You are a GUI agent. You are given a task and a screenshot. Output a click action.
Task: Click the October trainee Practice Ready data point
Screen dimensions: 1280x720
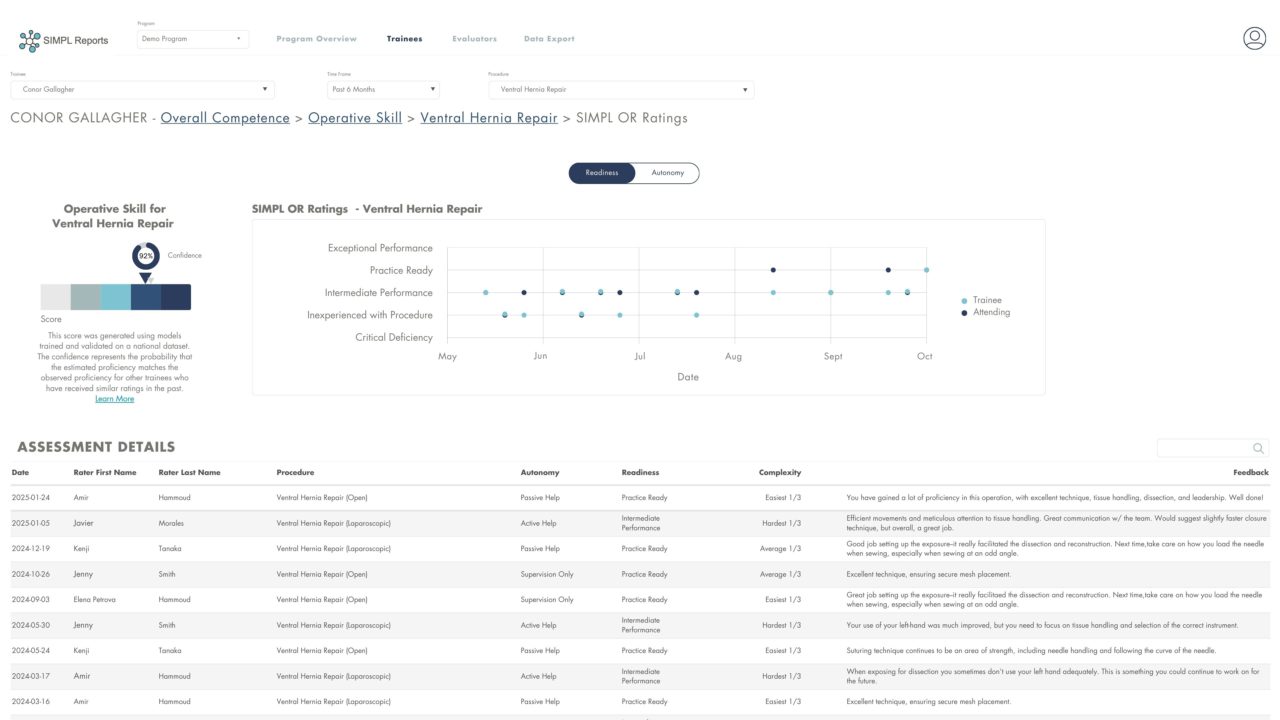pyautogui.click(x=926, y=270)
